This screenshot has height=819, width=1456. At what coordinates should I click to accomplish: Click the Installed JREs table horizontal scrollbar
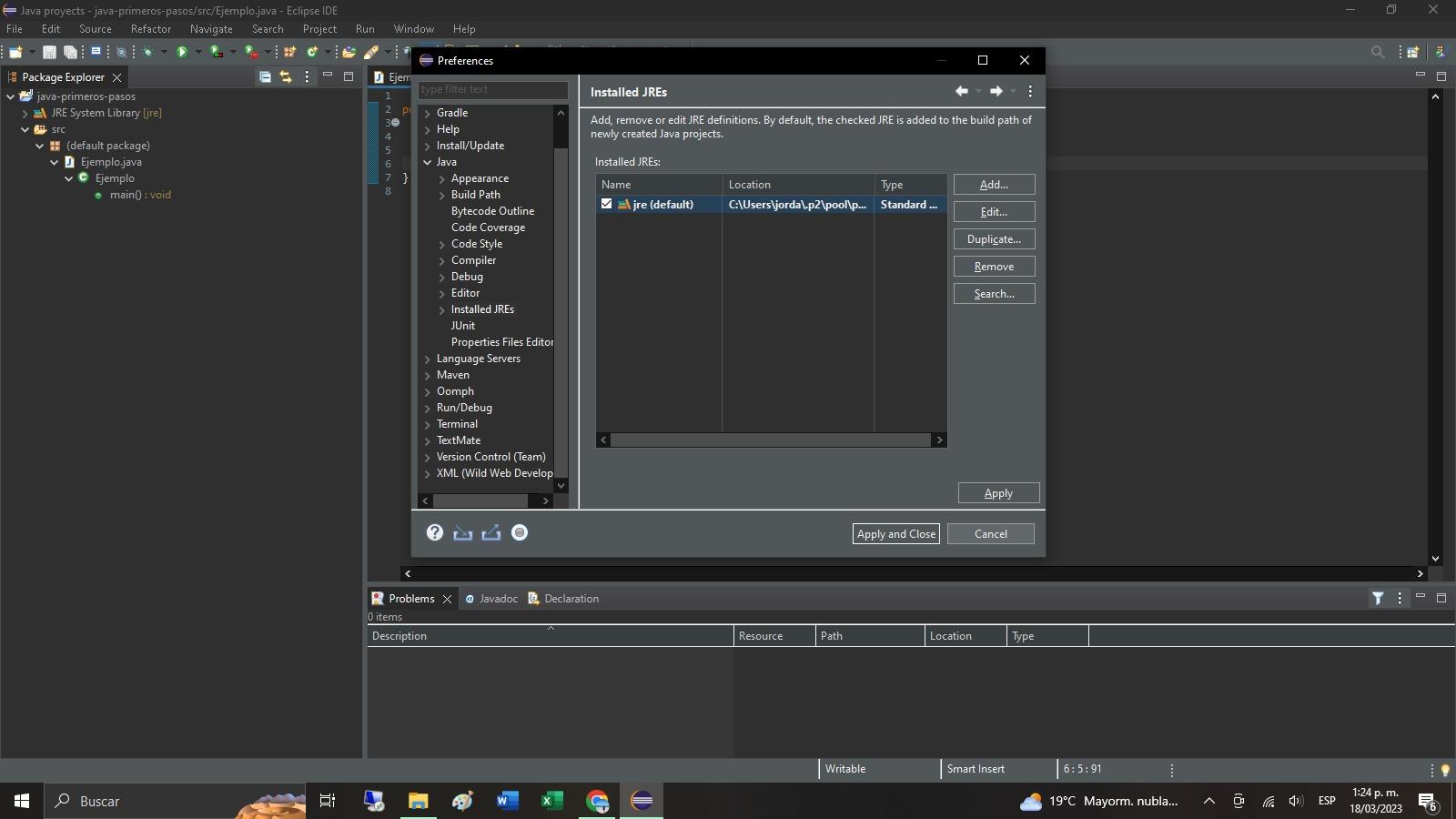point(770,440)
